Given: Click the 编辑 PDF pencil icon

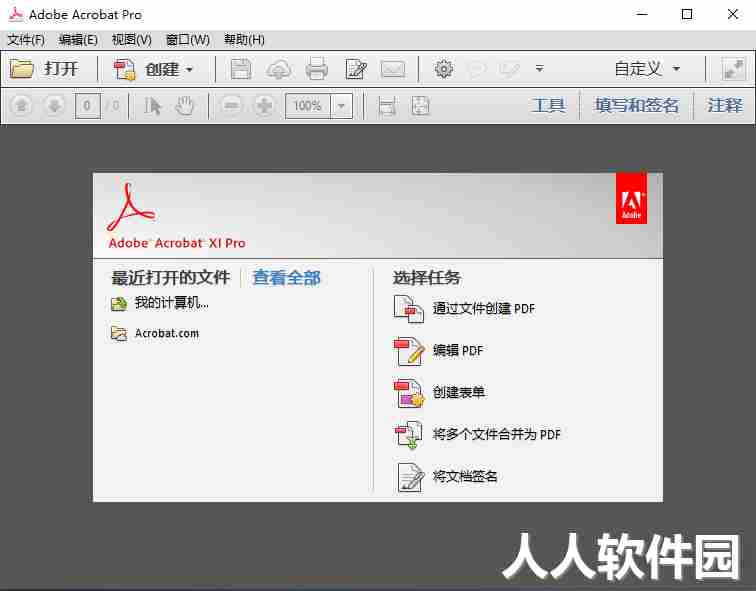Looking at the screenshot, I should tap(409, 351).
